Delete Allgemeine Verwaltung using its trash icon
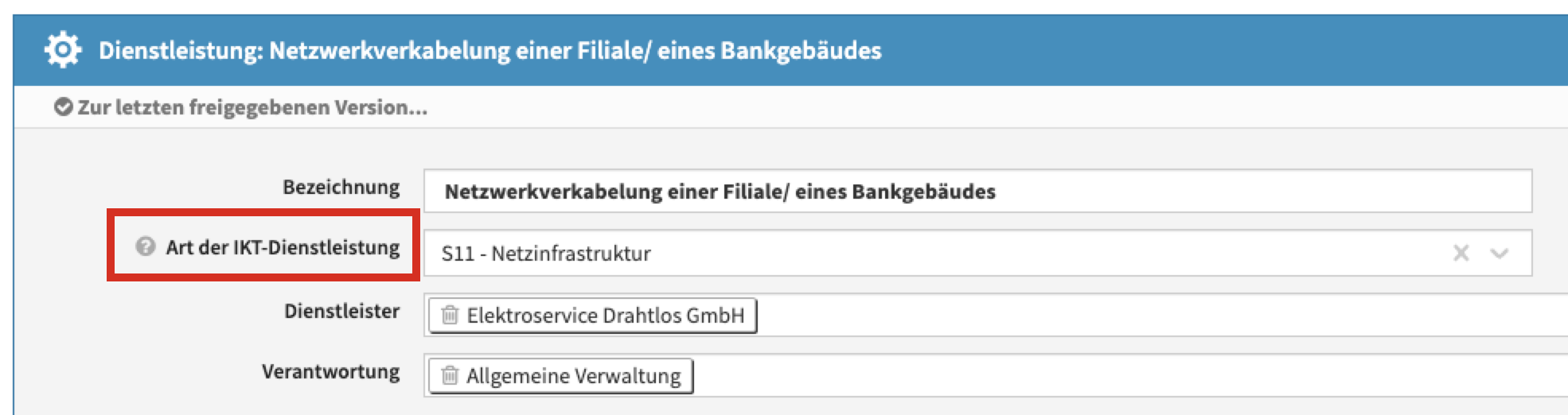Screen dimensions: 1568x415 coord(450,376)
